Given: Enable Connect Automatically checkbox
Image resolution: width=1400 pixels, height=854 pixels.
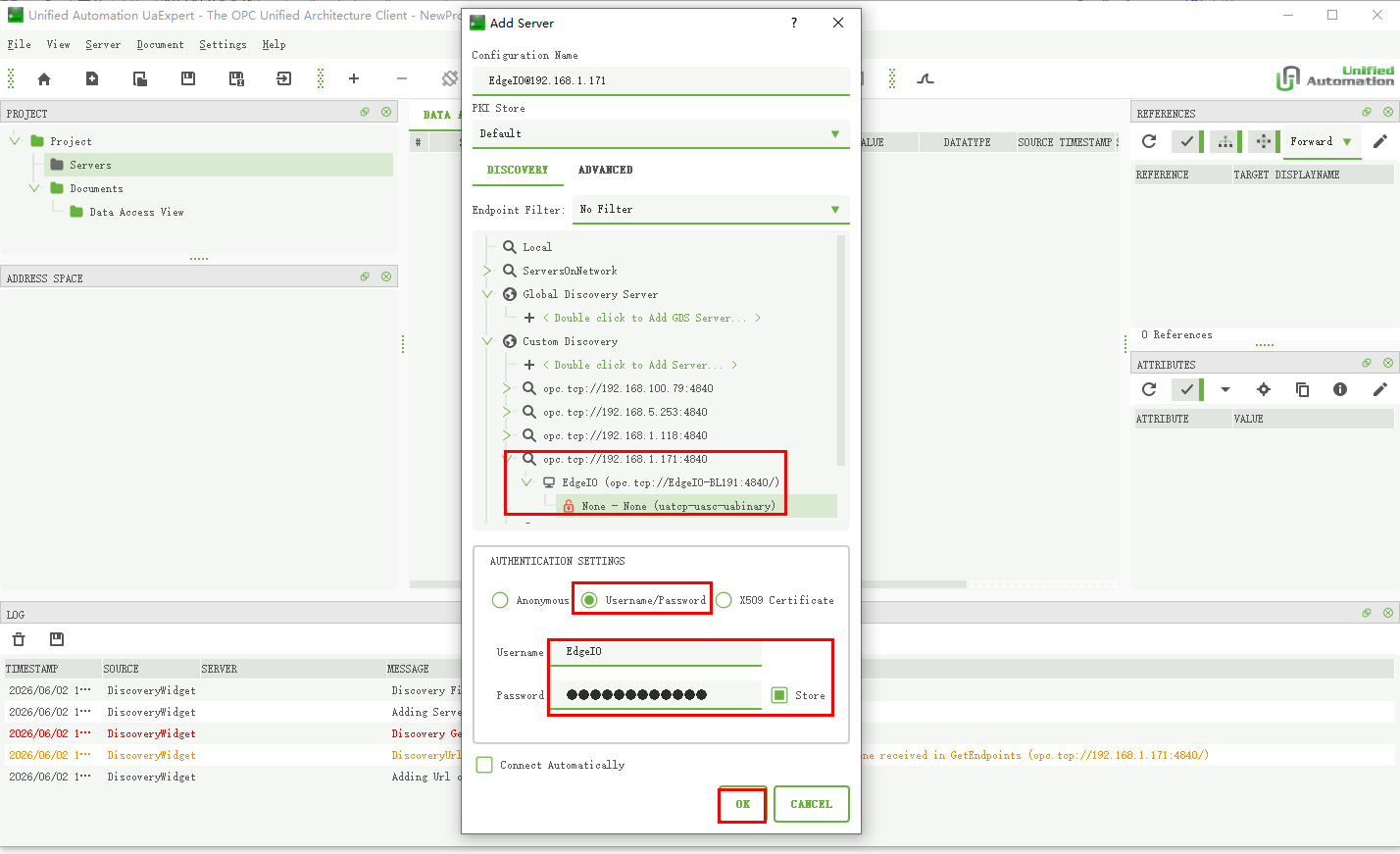Looking at the screenshot, I should [484, 765].
